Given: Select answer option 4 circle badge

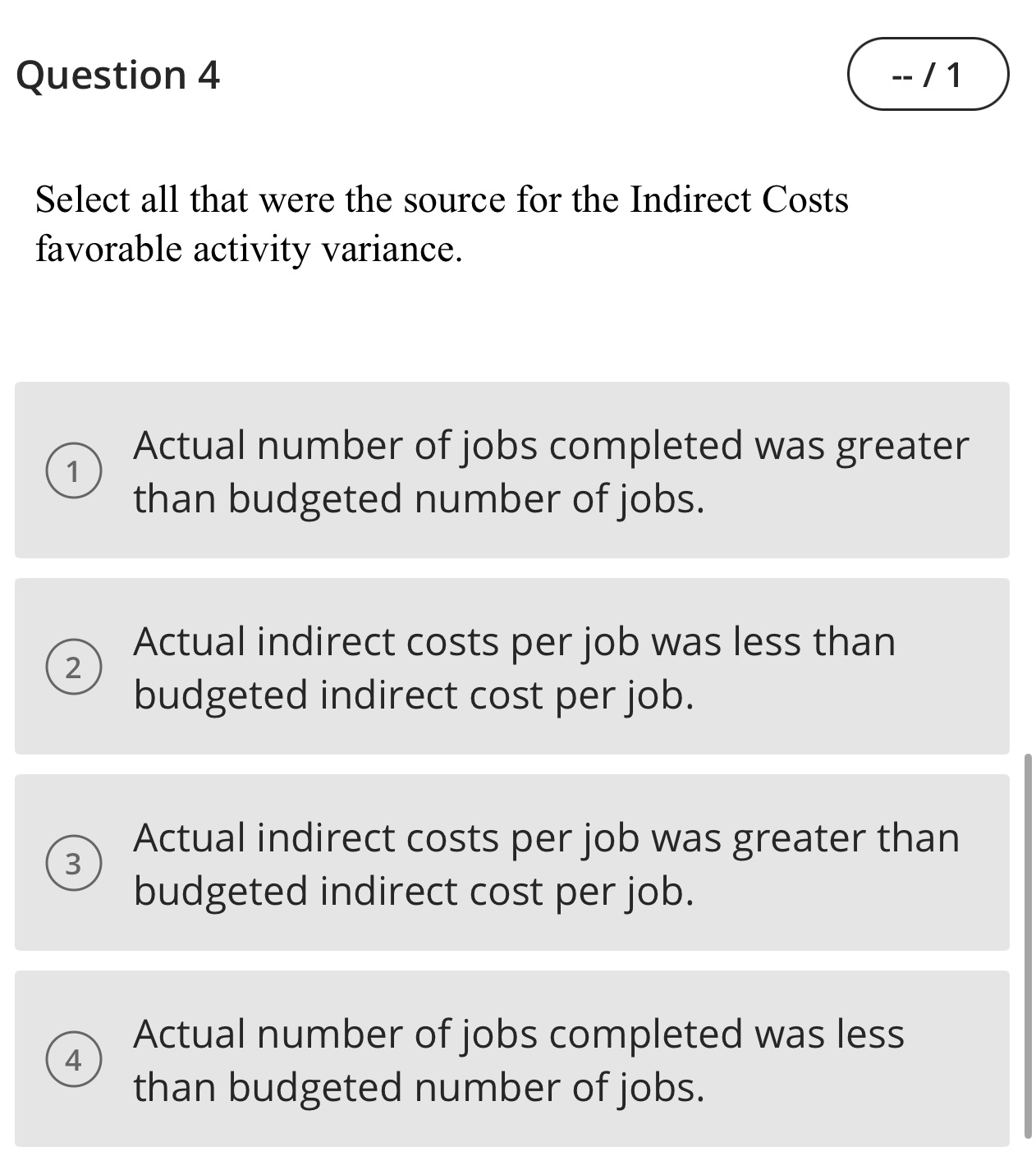Looking at the screenshot, I should [x=74, y=1059].
